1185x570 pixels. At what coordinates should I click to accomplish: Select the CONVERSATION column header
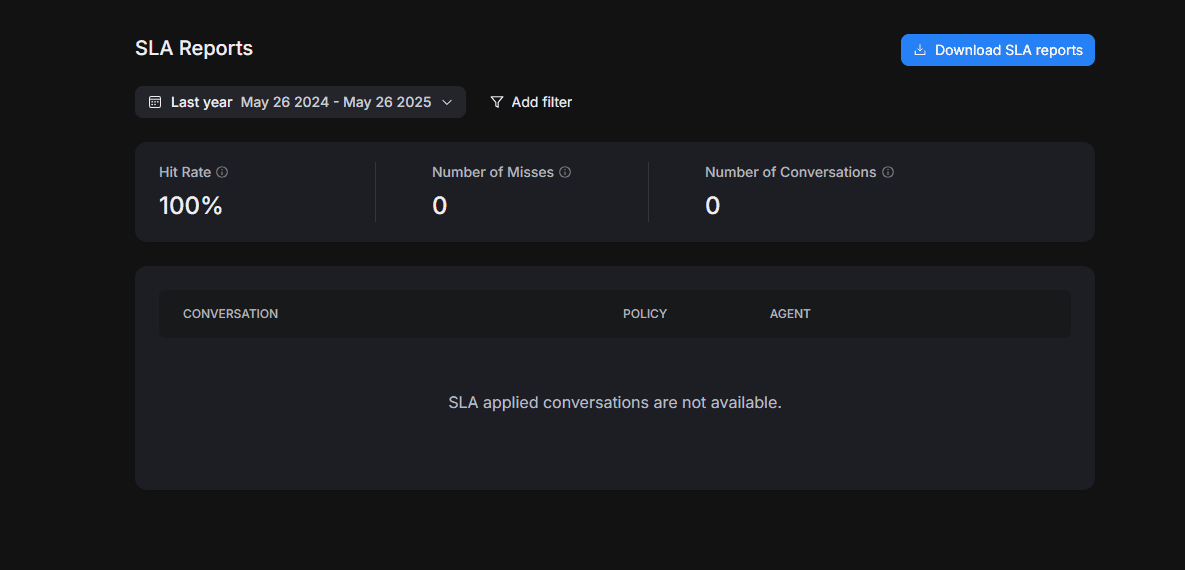(231, 314)
